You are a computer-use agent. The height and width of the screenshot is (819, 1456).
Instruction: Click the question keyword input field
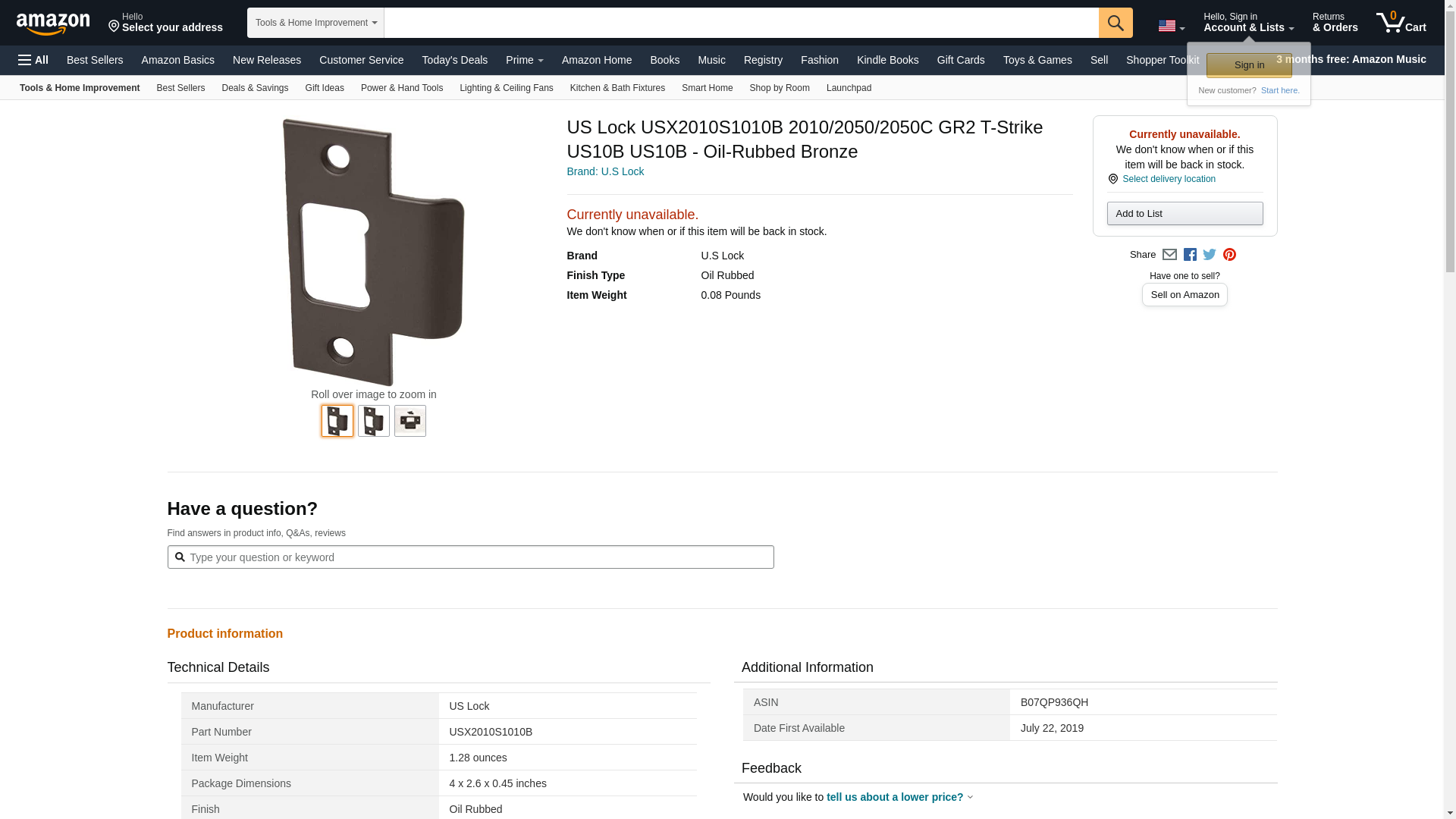470,557
